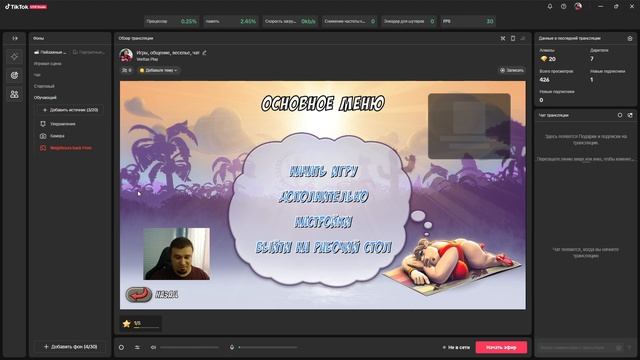Click the crossed arrows icon in preview header
Viewport: 640px width, 360px height.
(503, 38)
